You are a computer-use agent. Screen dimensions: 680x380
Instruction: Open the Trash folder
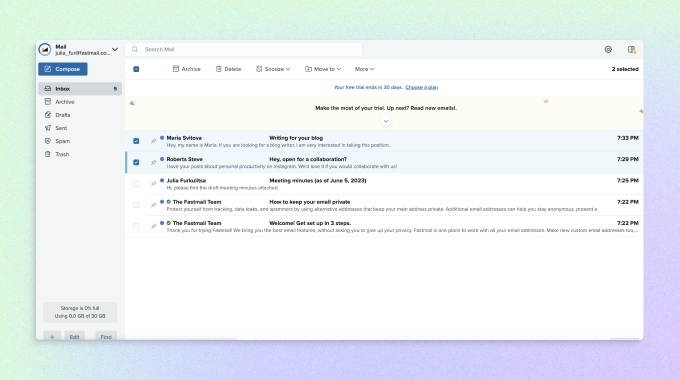80,154
